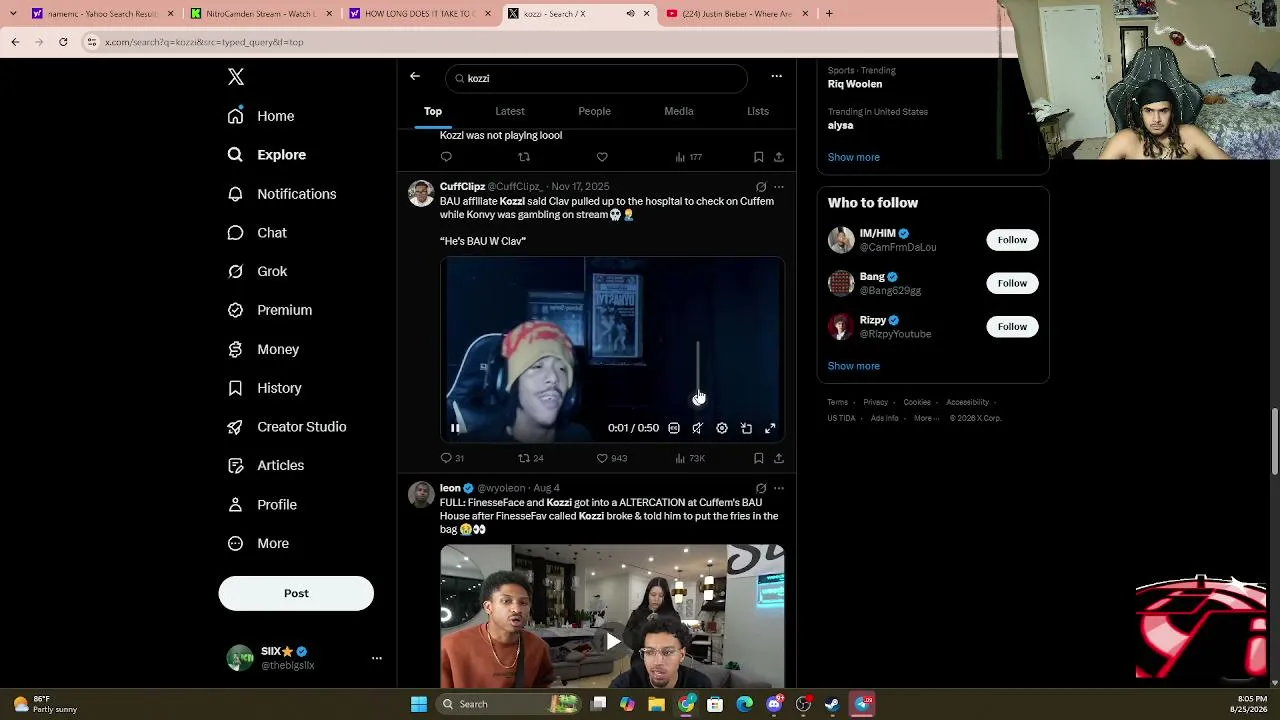Open account menu dots beside SliX

click(x=377, y=658)
